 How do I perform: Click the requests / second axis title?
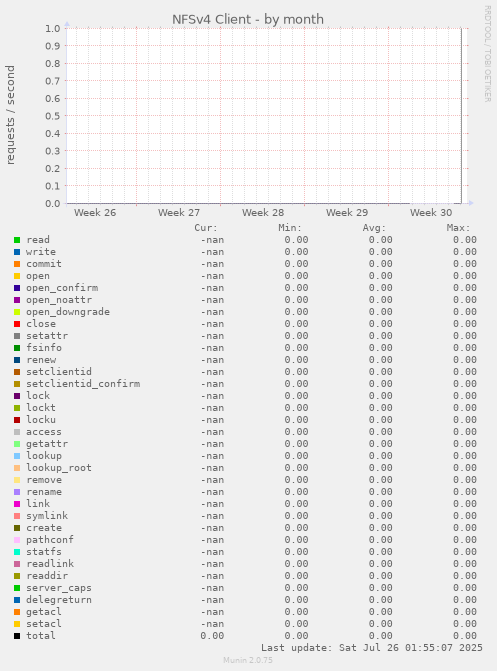10,115
